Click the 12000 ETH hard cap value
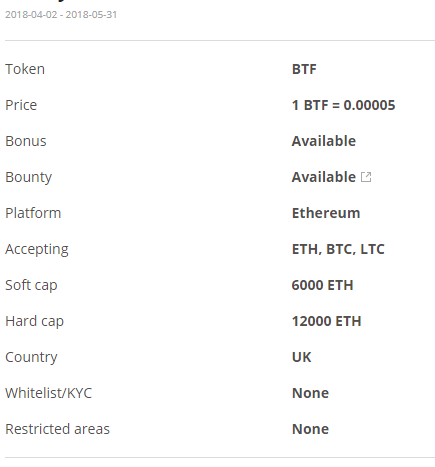 pos(326,321)
